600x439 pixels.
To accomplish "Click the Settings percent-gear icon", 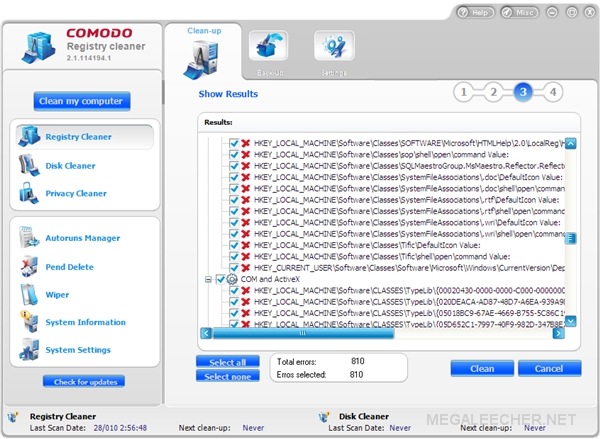I will click(x=334, y=46).
